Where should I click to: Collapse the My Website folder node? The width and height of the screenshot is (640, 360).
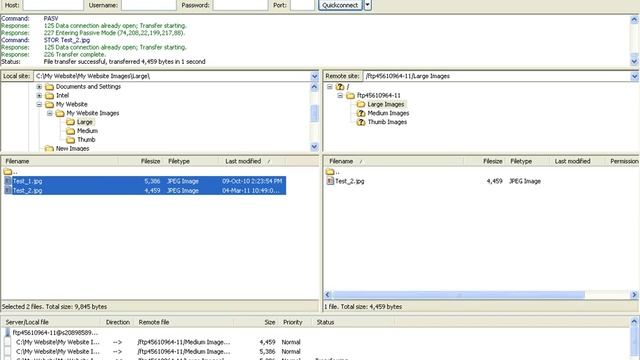[39, 104]
